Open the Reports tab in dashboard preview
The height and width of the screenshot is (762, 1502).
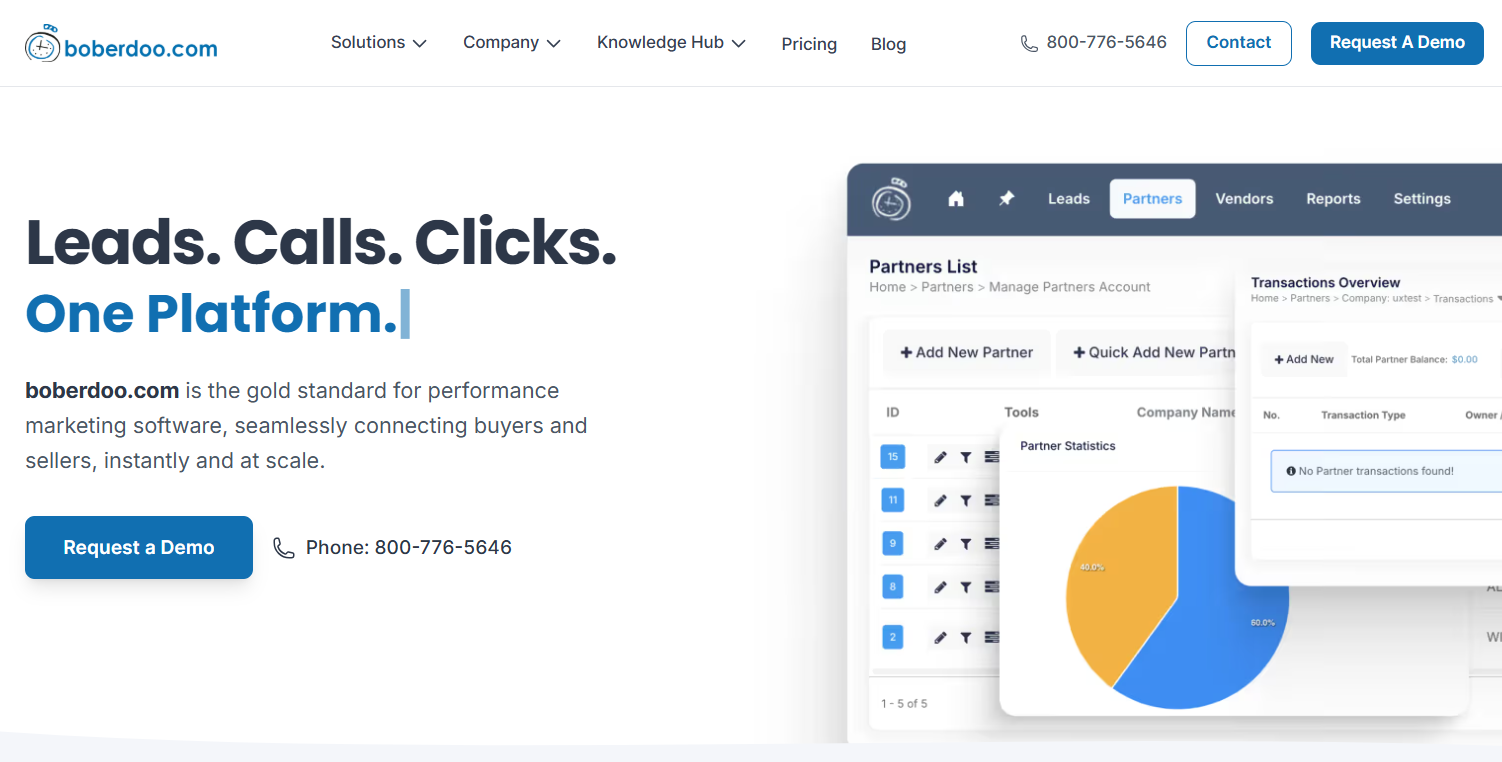point(1333,199)
